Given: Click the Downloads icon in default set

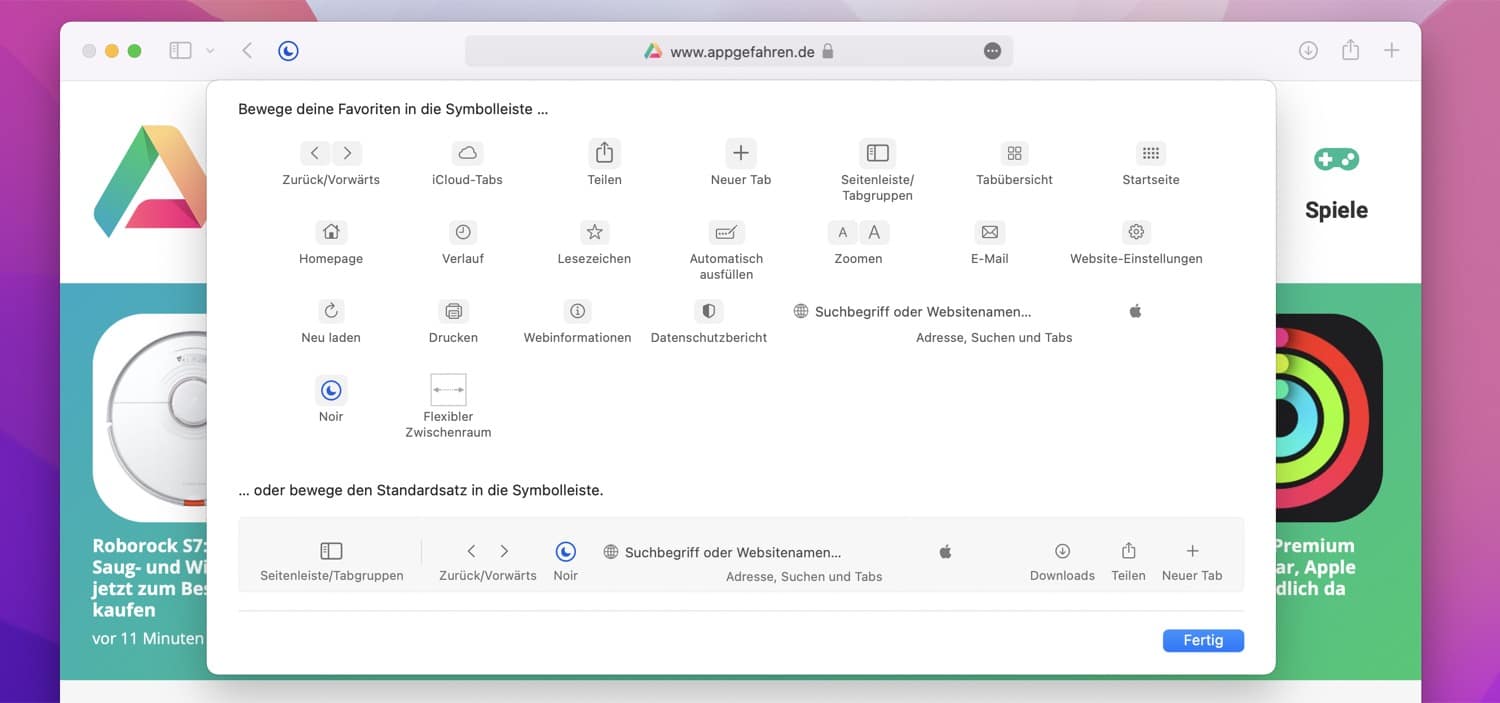Looking at the screenshot, I should pyautogui.click(x=1062, y=551).
